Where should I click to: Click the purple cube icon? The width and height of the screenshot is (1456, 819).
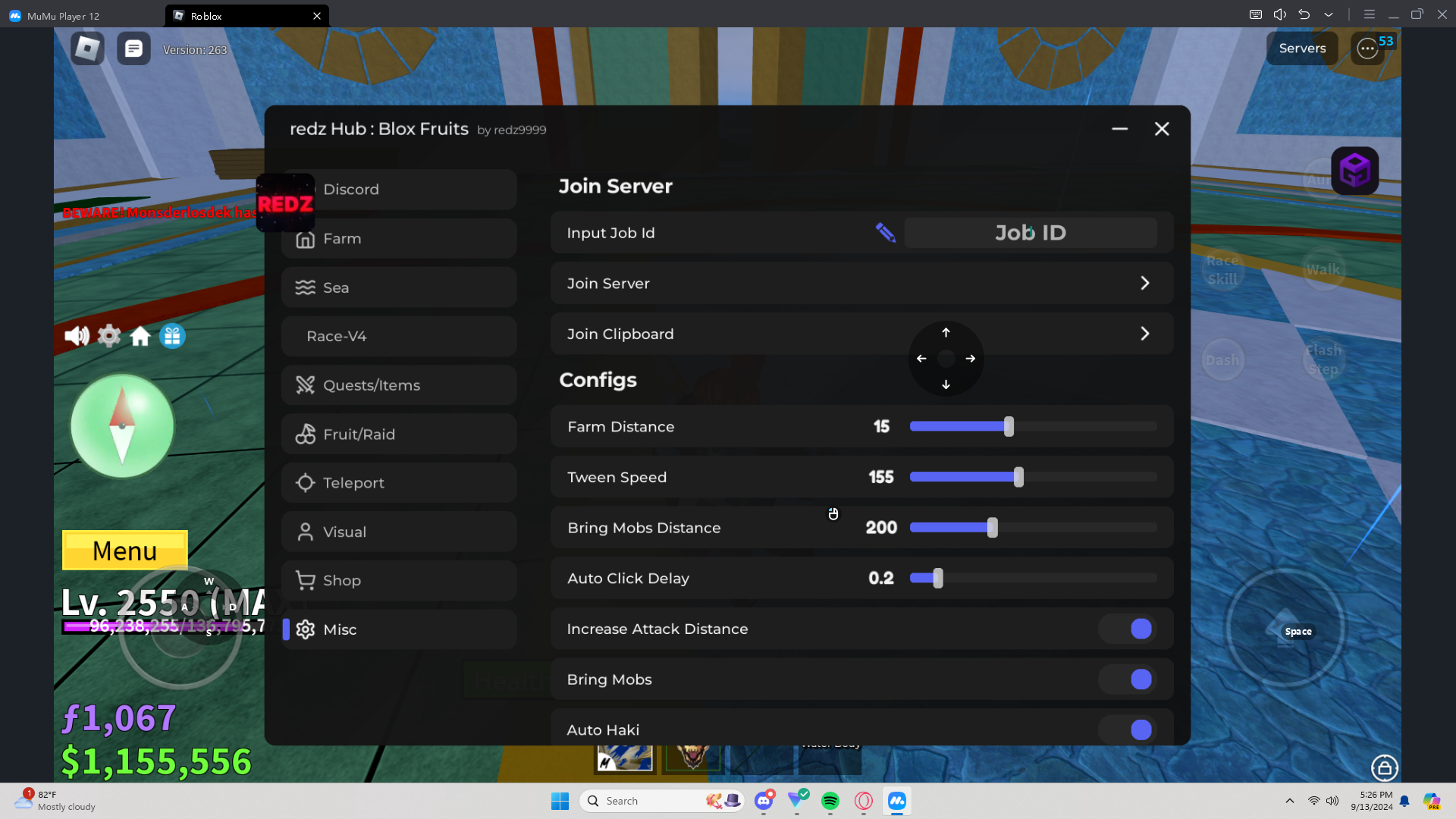click(1355, 171)
